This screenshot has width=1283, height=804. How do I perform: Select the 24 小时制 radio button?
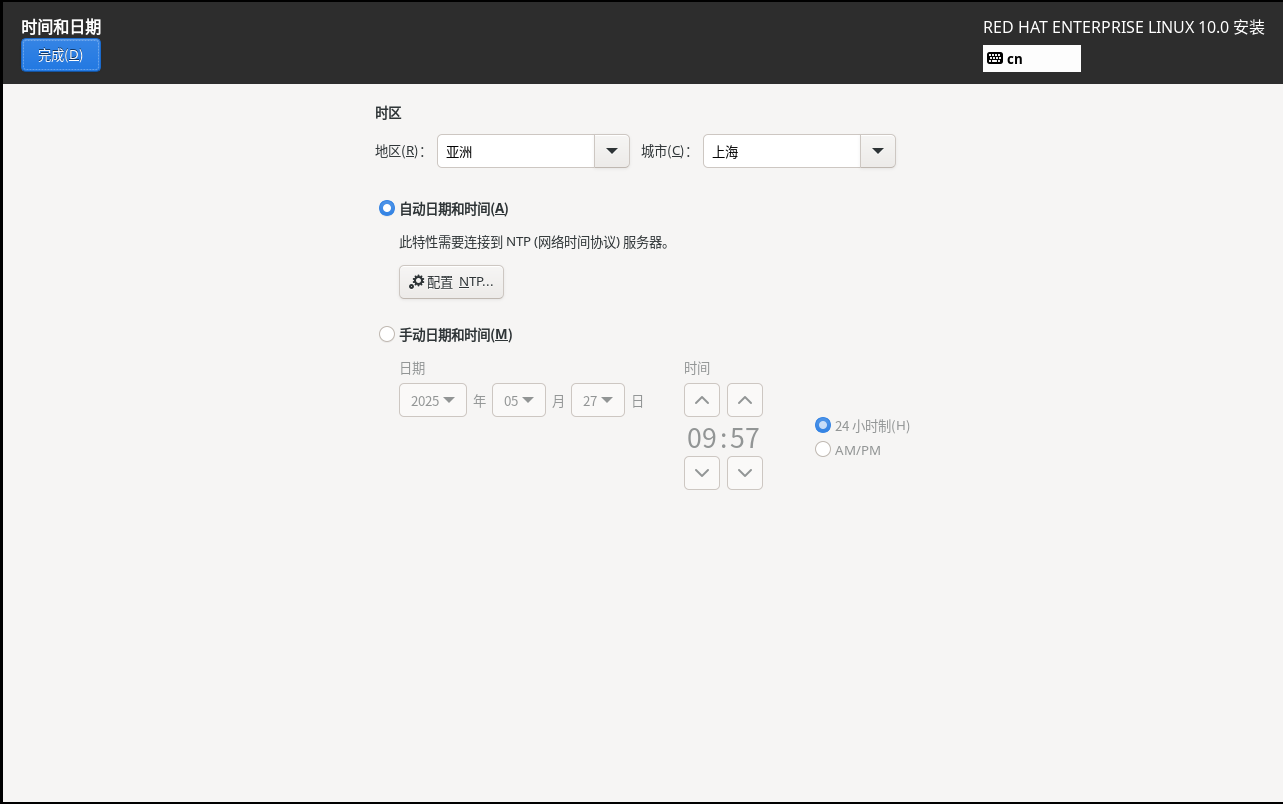coord(823,426)
